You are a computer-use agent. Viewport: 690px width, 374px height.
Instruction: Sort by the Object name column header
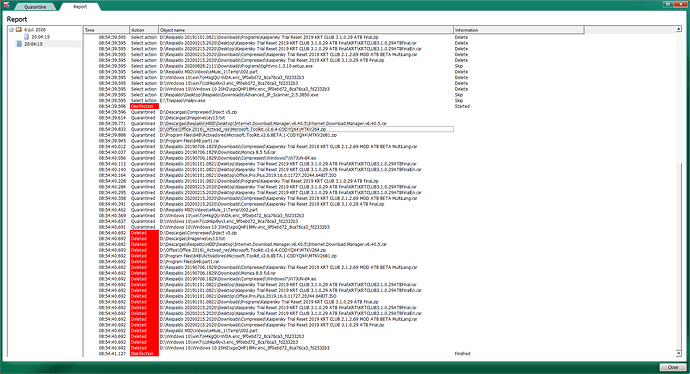[306, 30]
